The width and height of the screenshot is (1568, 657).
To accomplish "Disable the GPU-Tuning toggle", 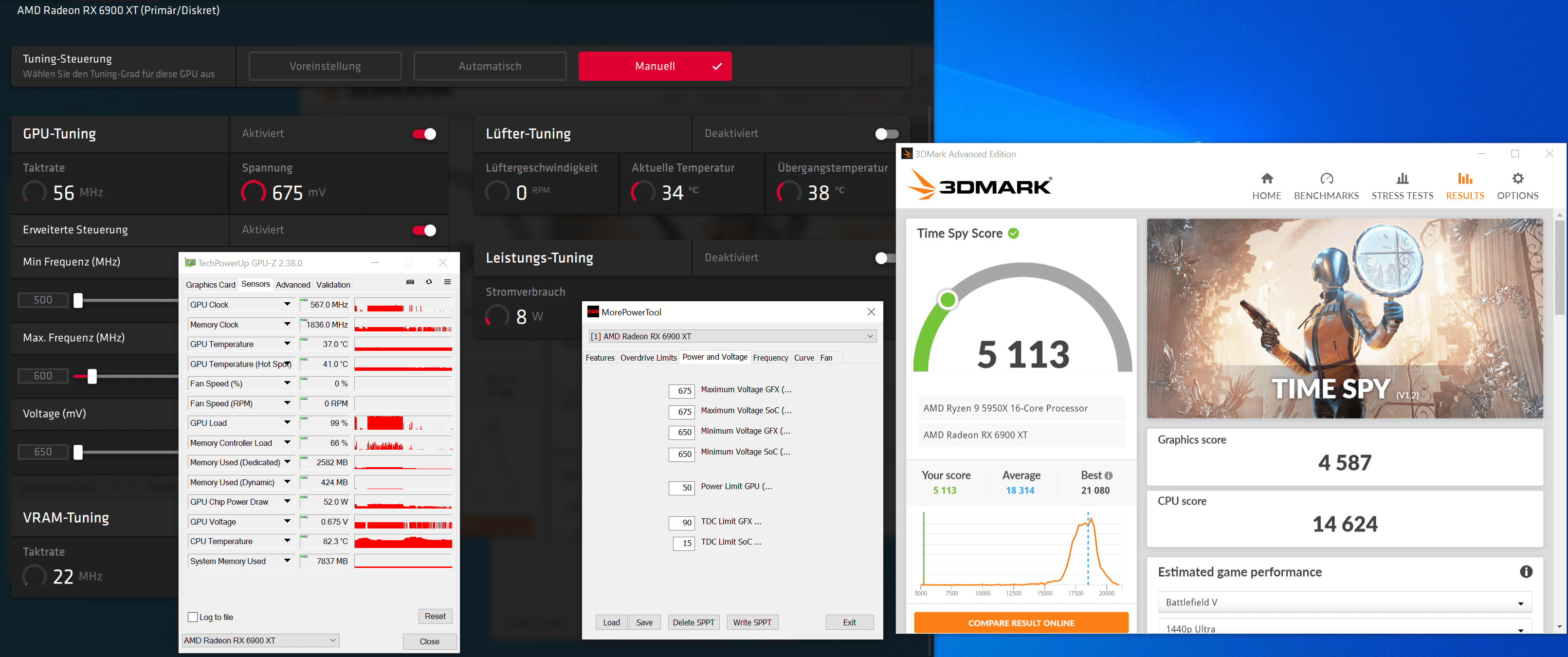I will (x=424, y=134).
